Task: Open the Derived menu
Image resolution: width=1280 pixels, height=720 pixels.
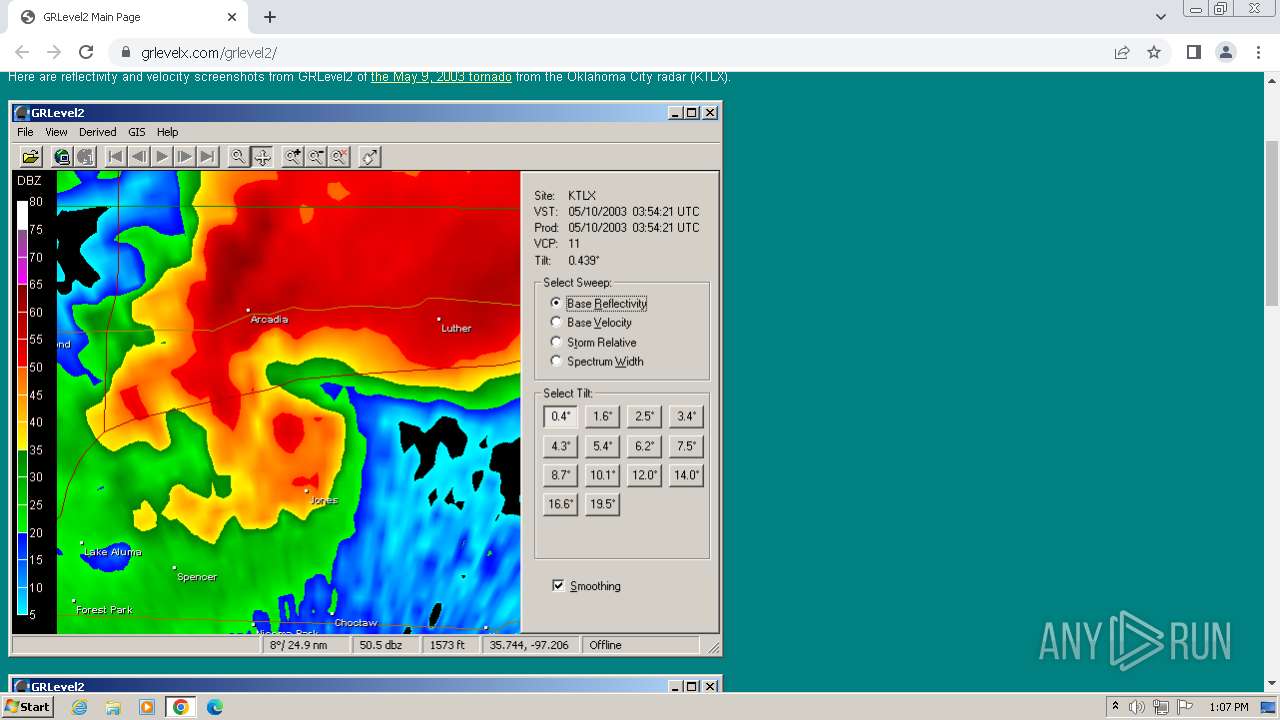Action: click(x=98, y=132)
